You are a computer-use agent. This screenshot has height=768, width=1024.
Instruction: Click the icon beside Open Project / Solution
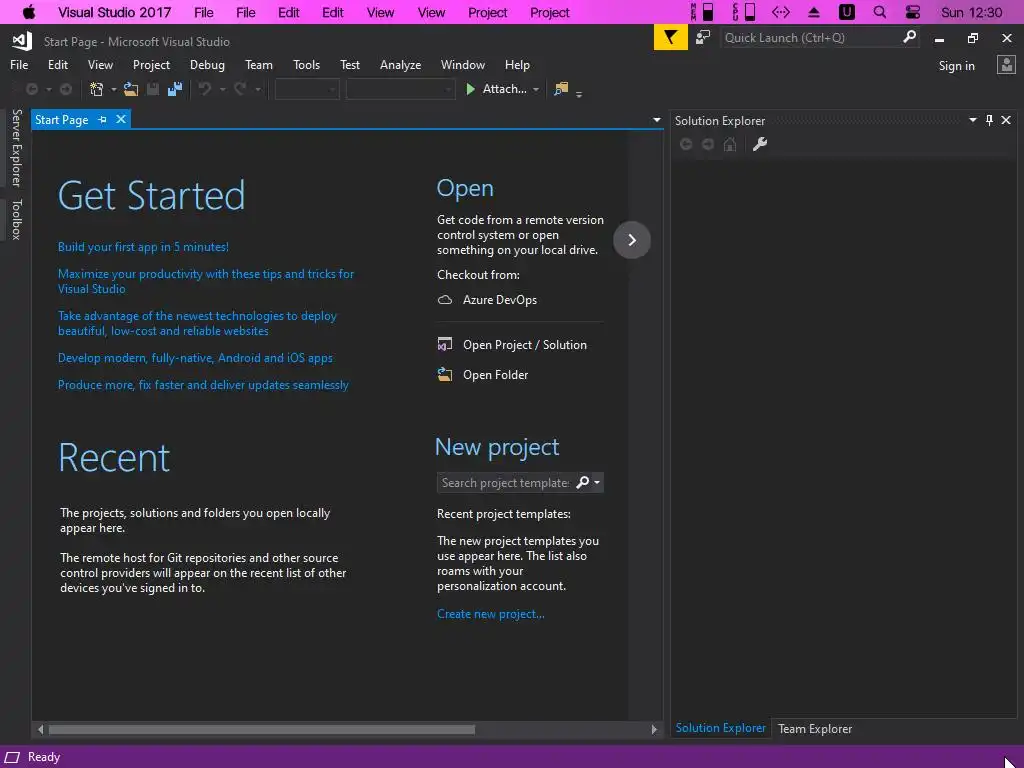pyautogui.click(x=445, y=344)
